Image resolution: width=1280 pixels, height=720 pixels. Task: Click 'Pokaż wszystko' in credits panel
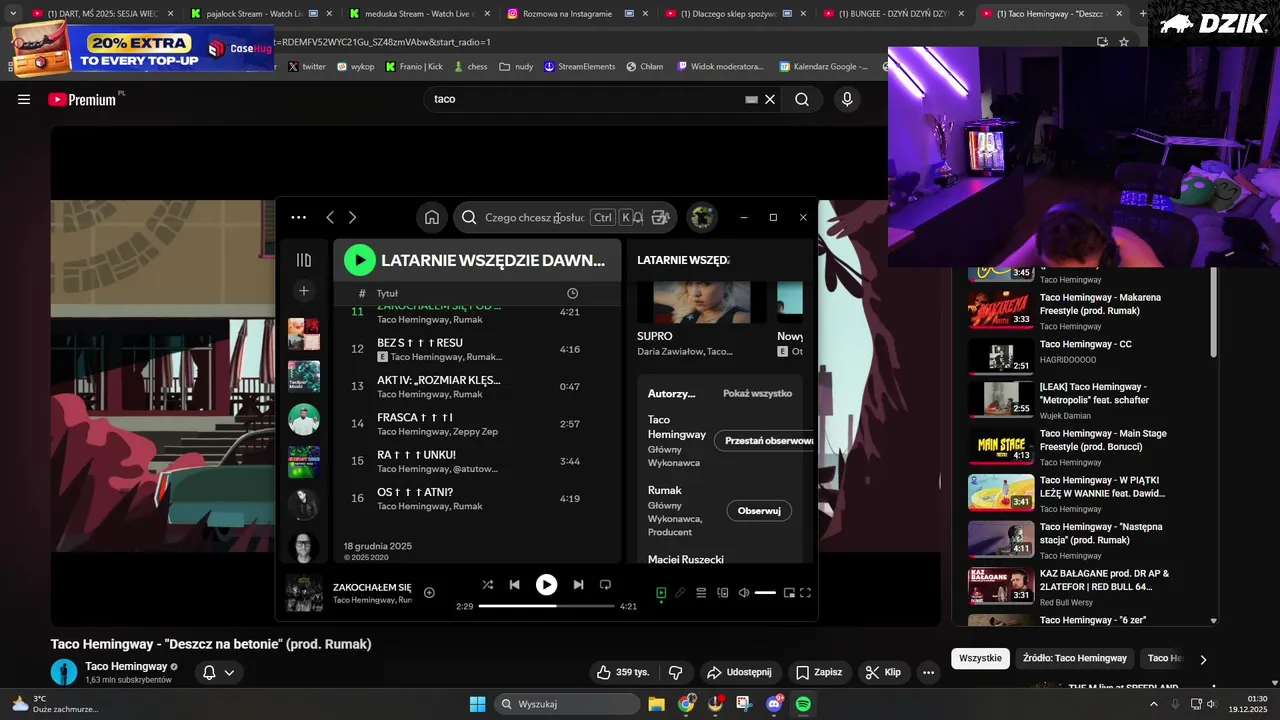pyautogui.click(x=757, y=394)
